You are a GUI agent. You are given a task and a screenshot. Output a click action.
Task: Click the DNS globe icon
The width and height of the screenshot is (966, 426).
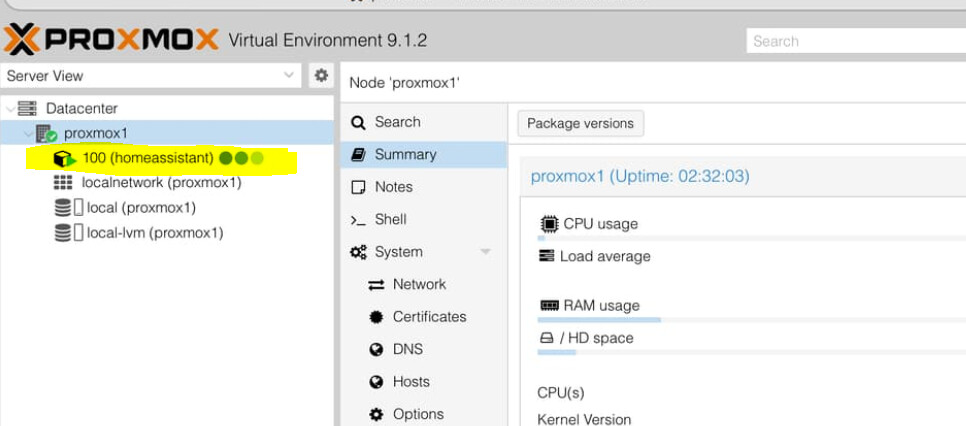[x=376, y=349]
